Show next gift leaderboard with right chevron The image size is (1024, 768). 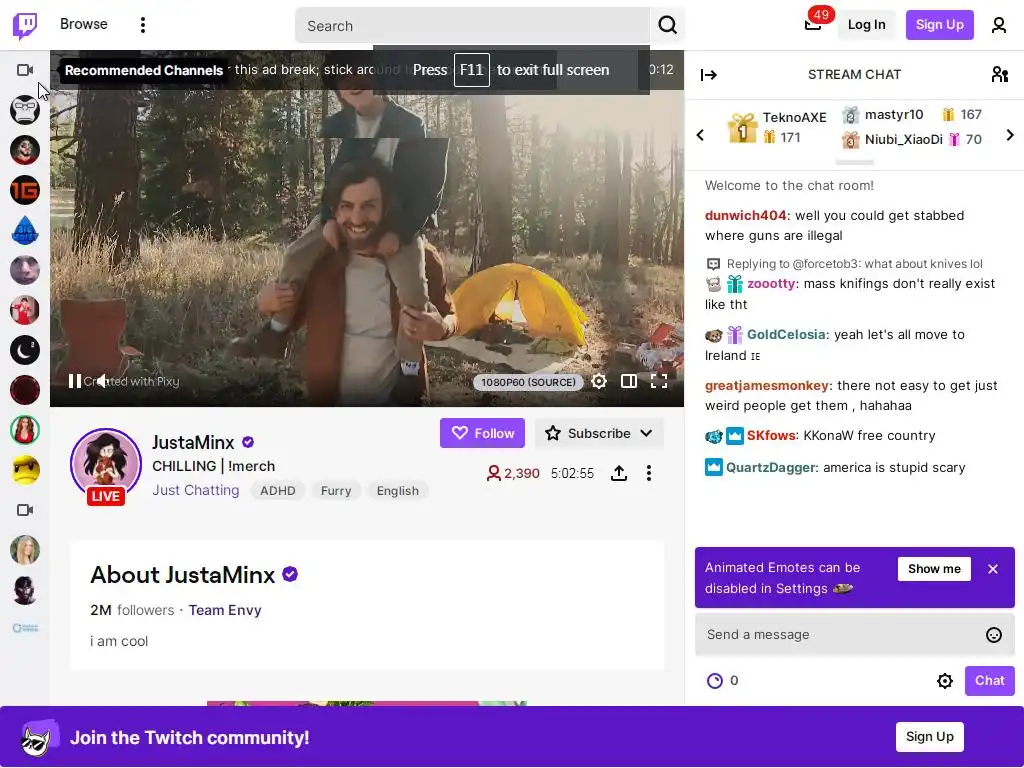pyautogui.click(x=1010, y=135)
